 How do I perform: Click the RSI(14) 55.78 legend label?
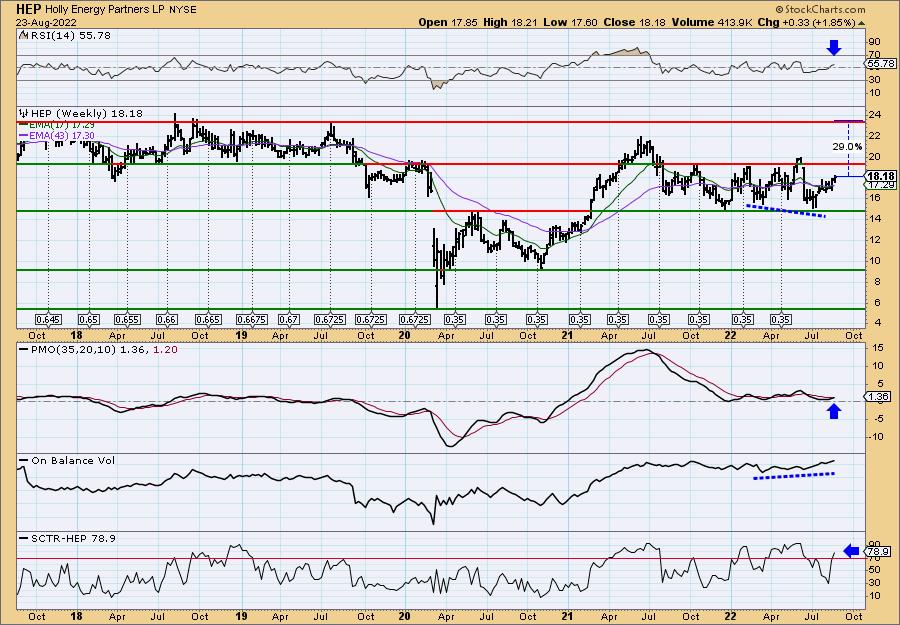(70, 36)
